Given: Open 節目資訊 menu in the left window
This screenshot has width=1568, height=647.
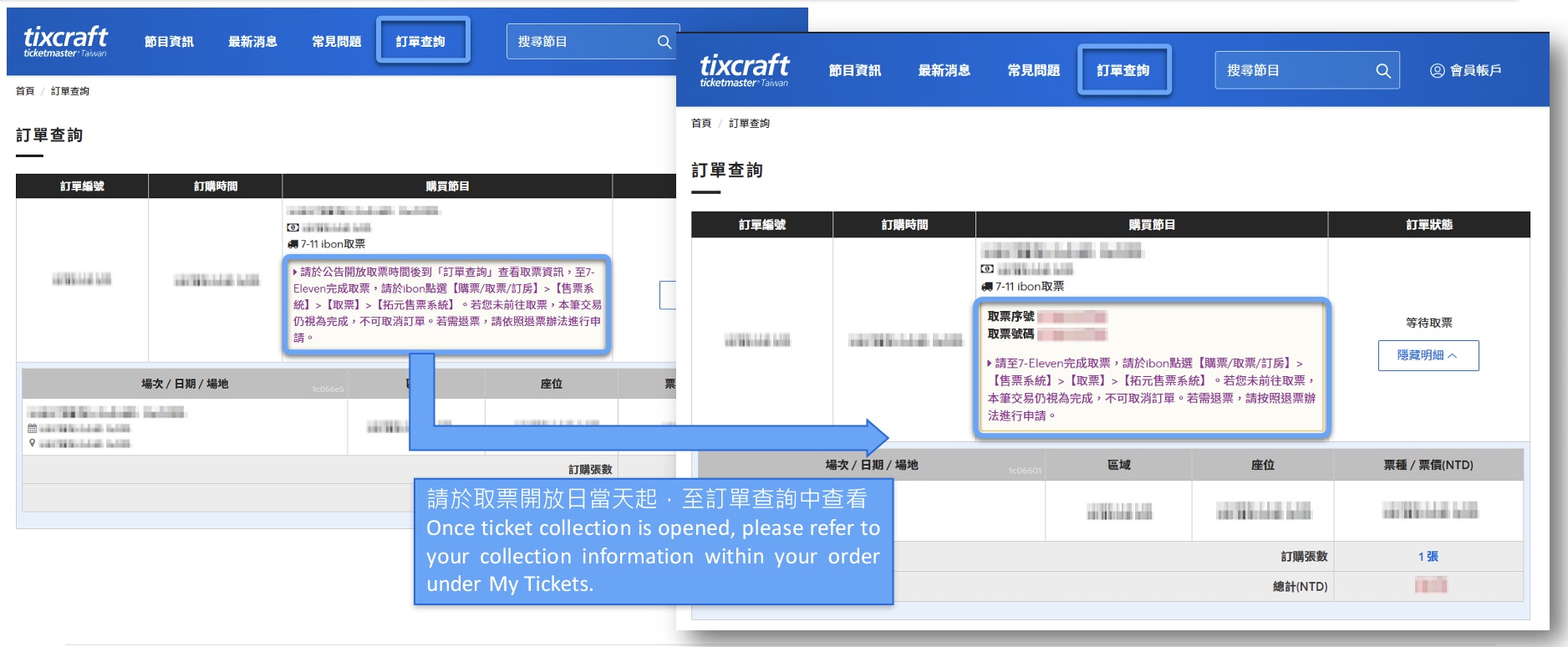Looking at the screenshot, I should coord(169,42).
